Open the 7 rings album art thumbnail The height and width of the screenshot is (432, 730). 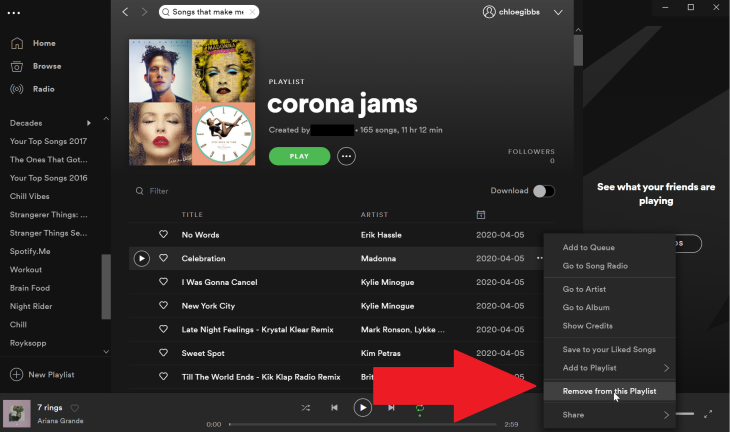17,413
